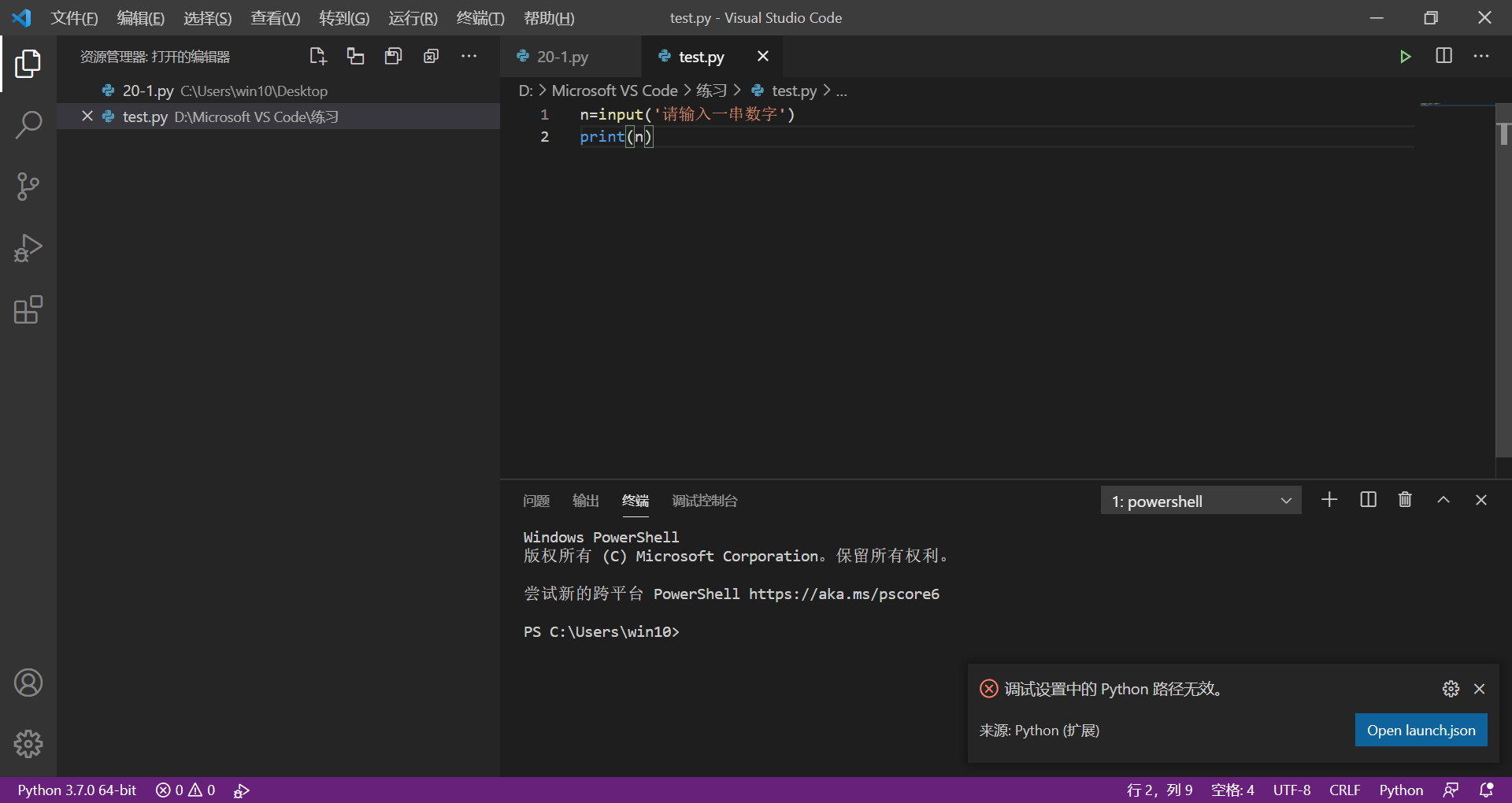1512x803 pixels.
Task: Select Python 3.7.0 64-bit interpreter
Action: pos(77,790)
